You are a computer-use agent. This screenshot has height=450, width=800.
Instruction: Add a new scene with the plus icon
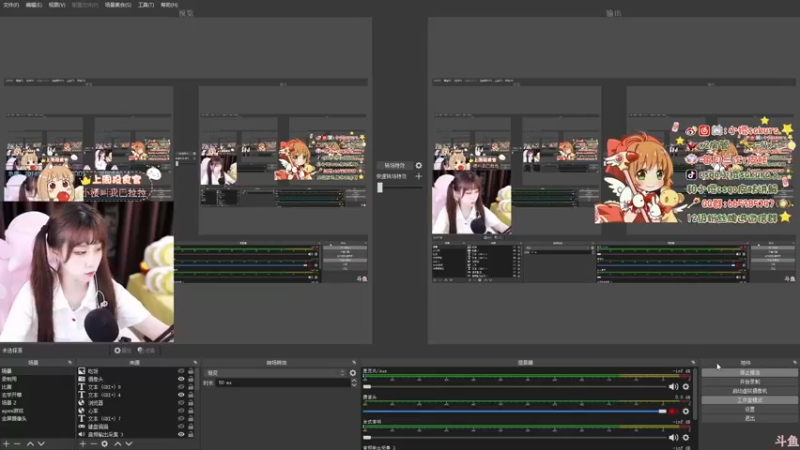click(x=6, y=444)
